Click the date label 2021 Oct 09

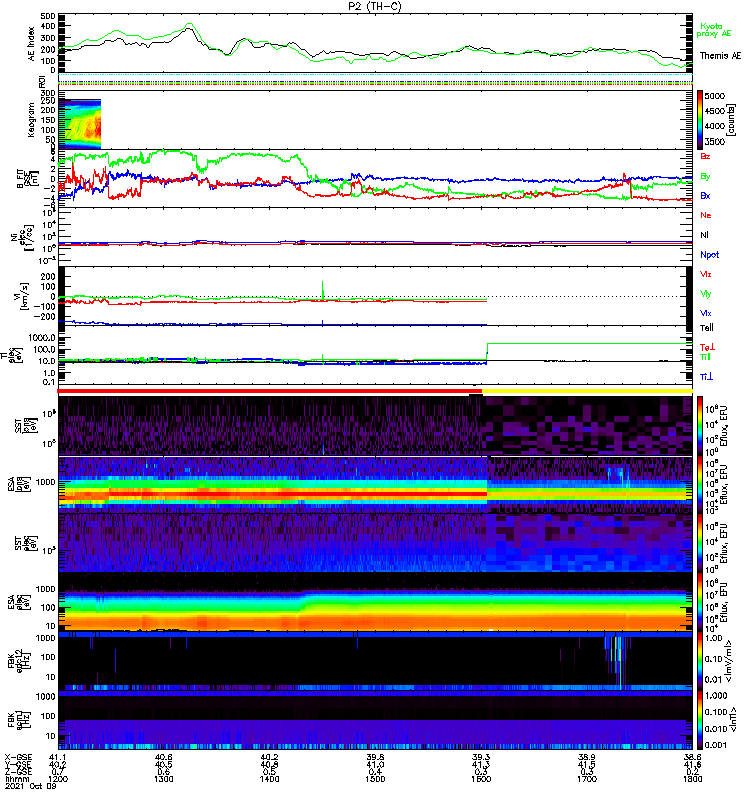pos(31,786)
